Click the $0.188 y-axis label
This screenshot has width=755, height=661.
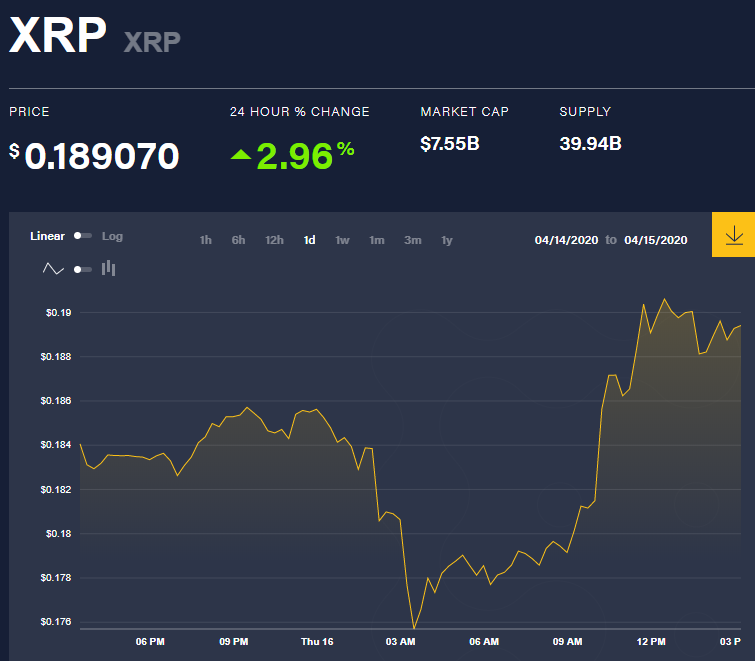56,357
